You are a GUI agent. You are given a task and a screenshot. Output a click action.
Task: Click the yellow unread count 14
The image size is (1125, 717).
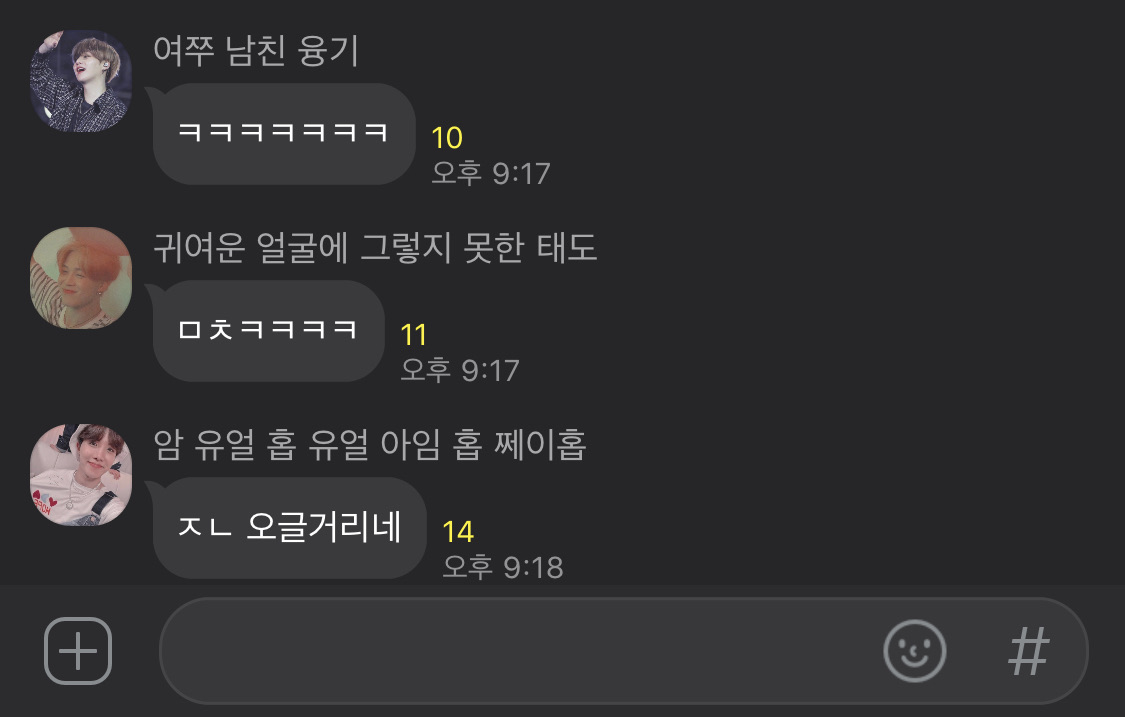click(x=458, y=532)
